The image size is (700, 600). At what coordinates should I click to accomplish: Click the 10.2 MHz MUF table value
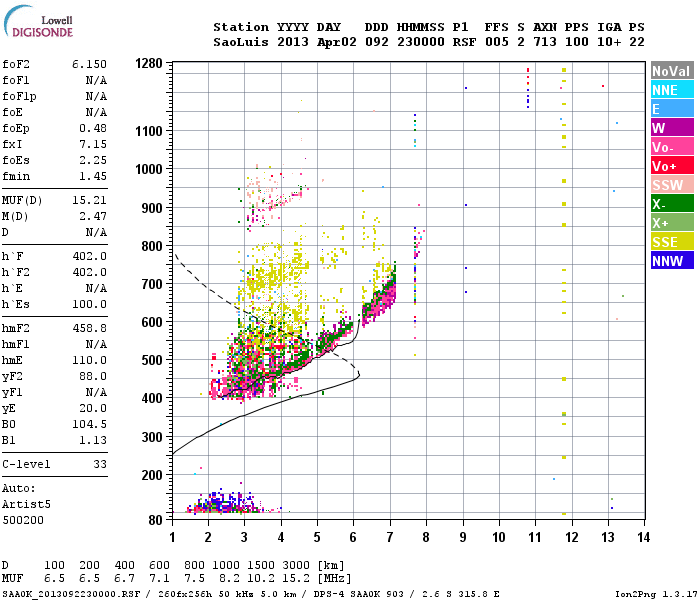pos(261,579)
